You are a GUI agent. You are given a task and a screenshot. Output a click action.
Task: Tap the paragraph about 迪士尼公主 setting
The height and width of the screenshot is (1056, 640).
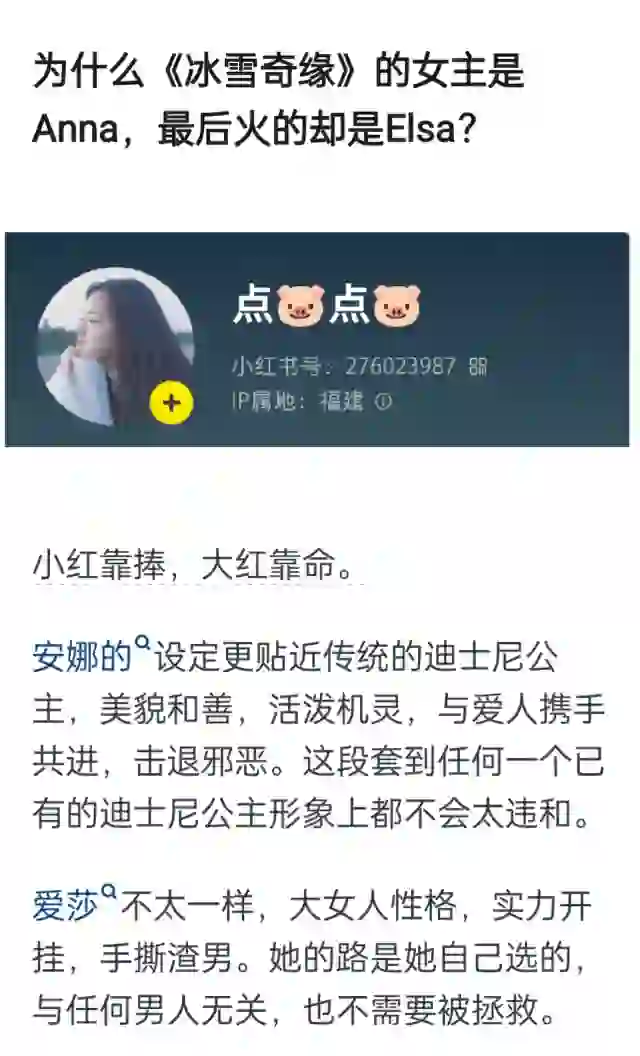(318, 735)
